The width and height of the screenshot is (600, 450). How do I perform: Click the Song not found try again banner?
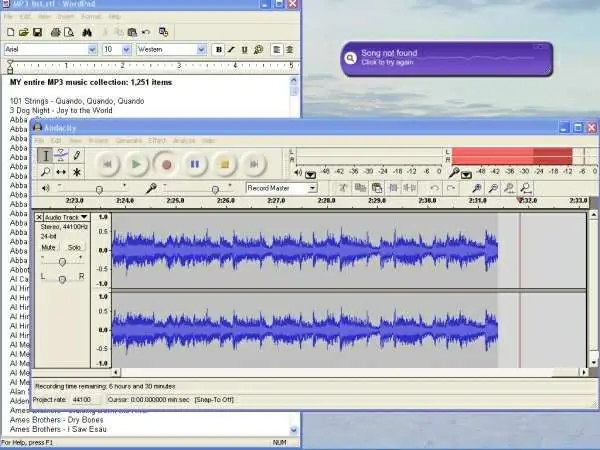click(447, 59)
